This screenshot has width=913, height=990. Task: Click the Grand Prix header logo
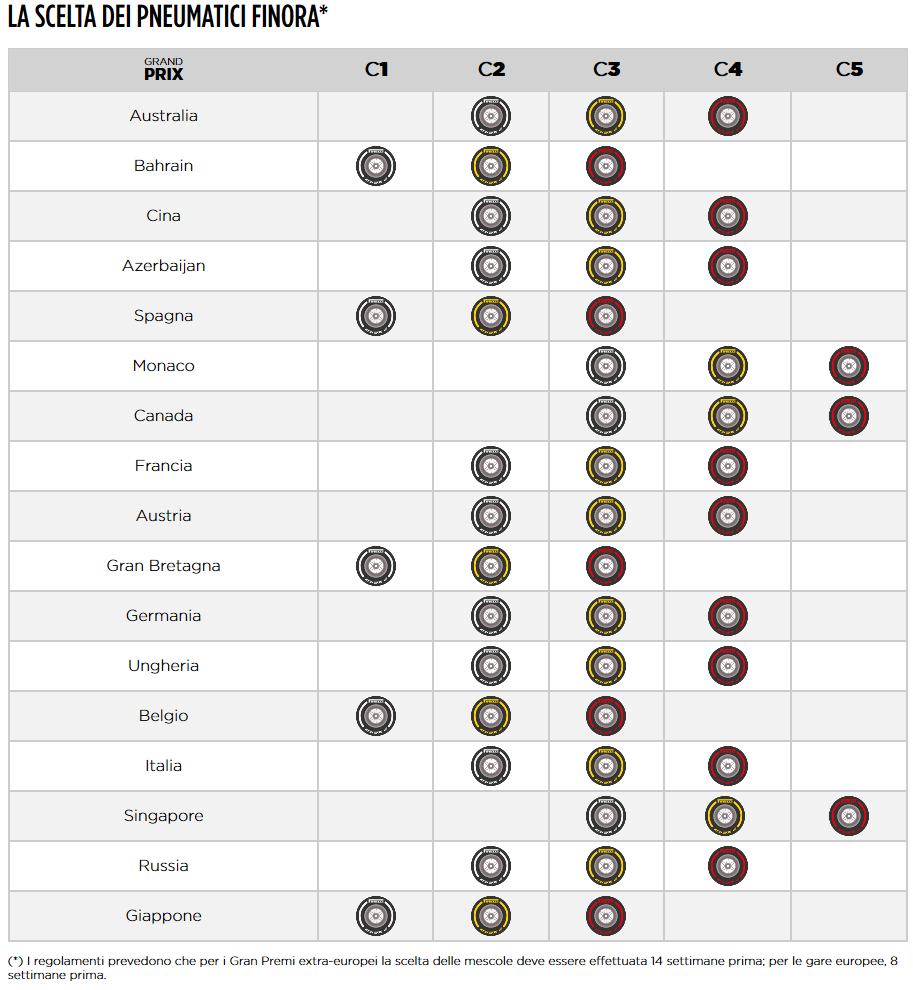coord(164,69)
